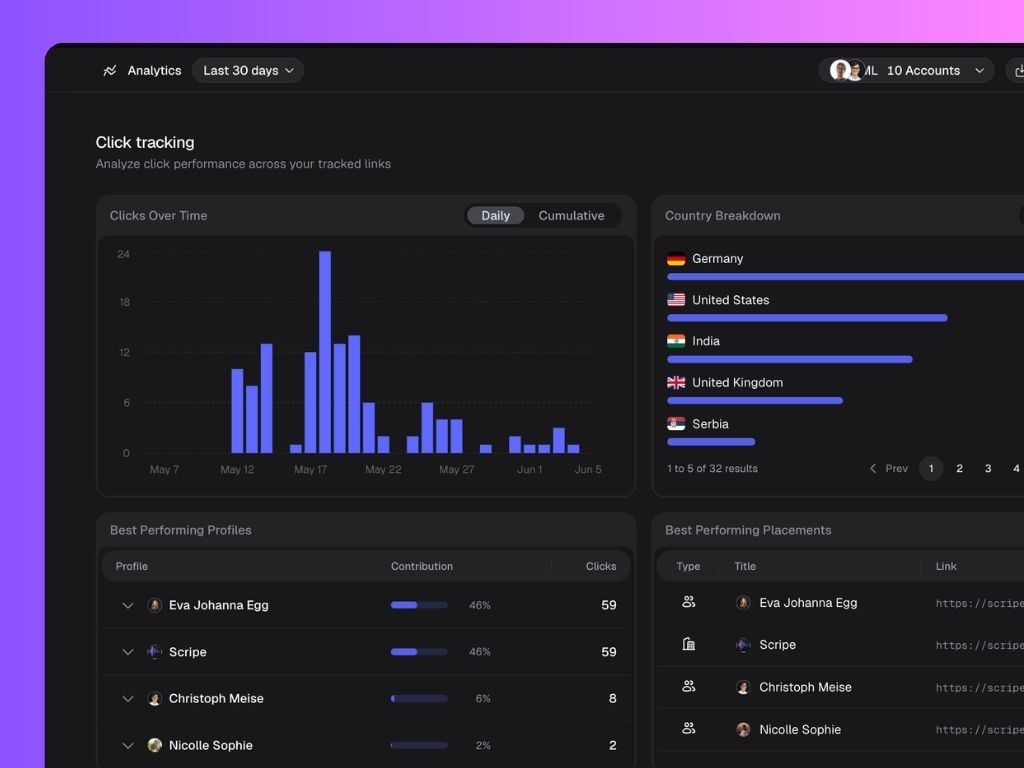The width and height of the screenshot is (1024, 768).
Task: Click Eva Johanna Egg avatar in Placements table
Action: click(743, 603)
